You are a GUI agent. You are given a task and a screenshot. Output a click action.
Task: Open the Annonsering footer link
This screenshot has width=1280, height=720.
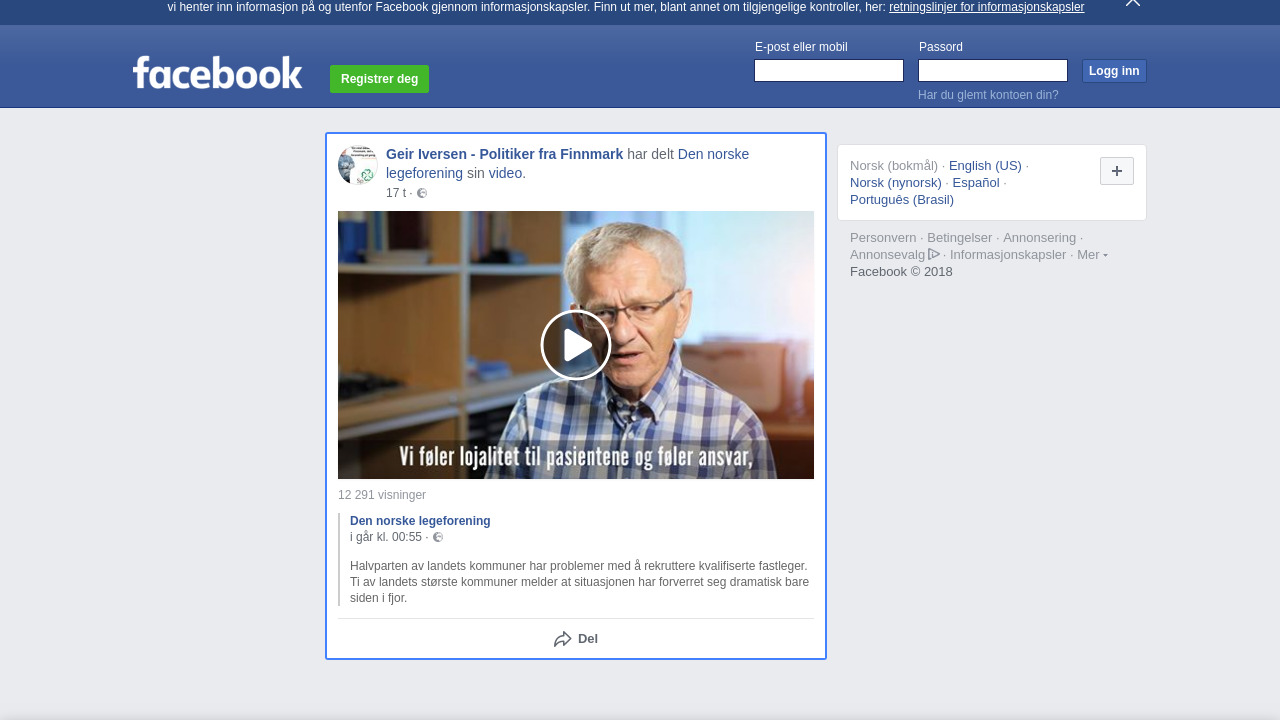(1040, 238)
